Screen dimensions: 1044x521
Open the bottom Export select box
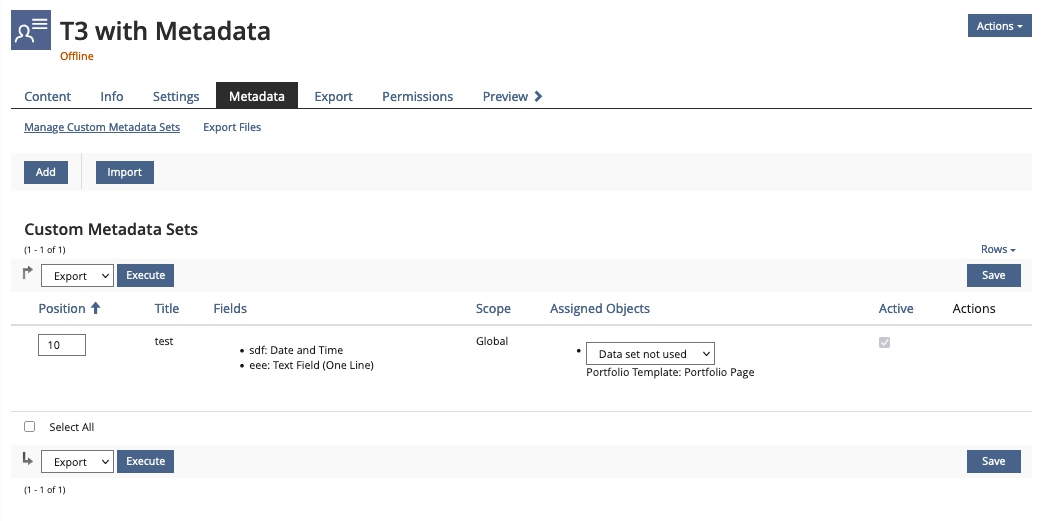click(77, 462)
